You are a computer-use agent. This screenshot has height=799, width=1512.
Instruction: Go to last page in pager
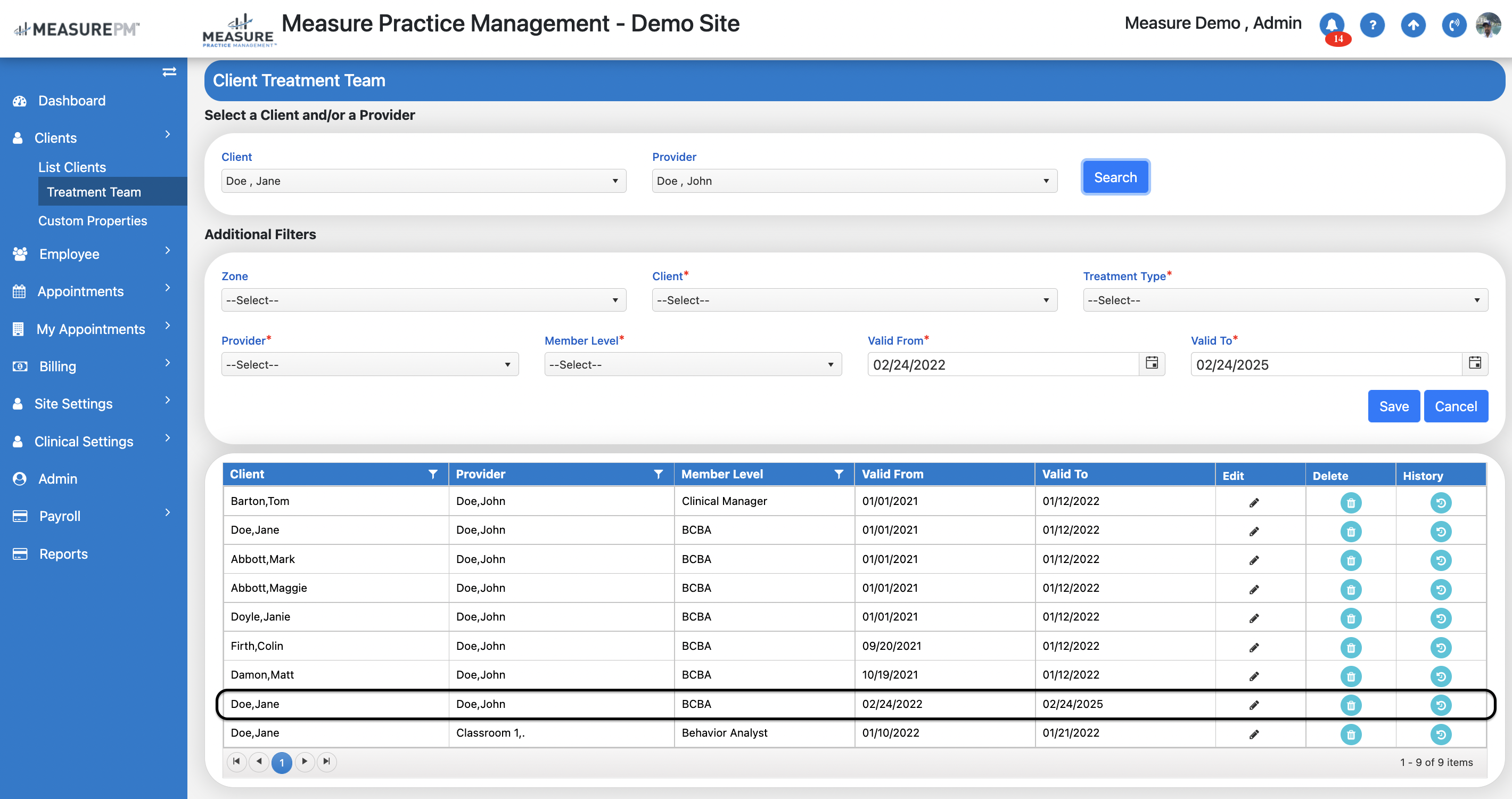[327, 761]
